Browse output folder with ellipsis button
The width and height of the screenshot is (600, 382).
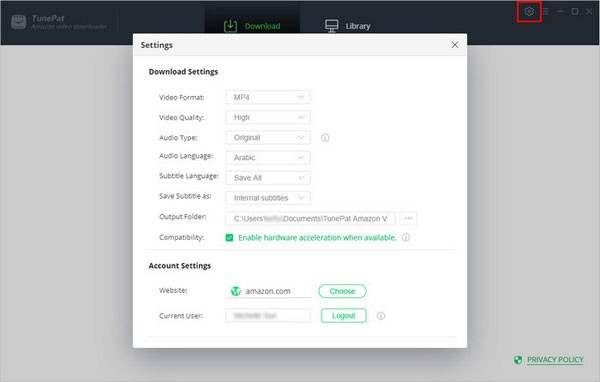pos(408,219)
